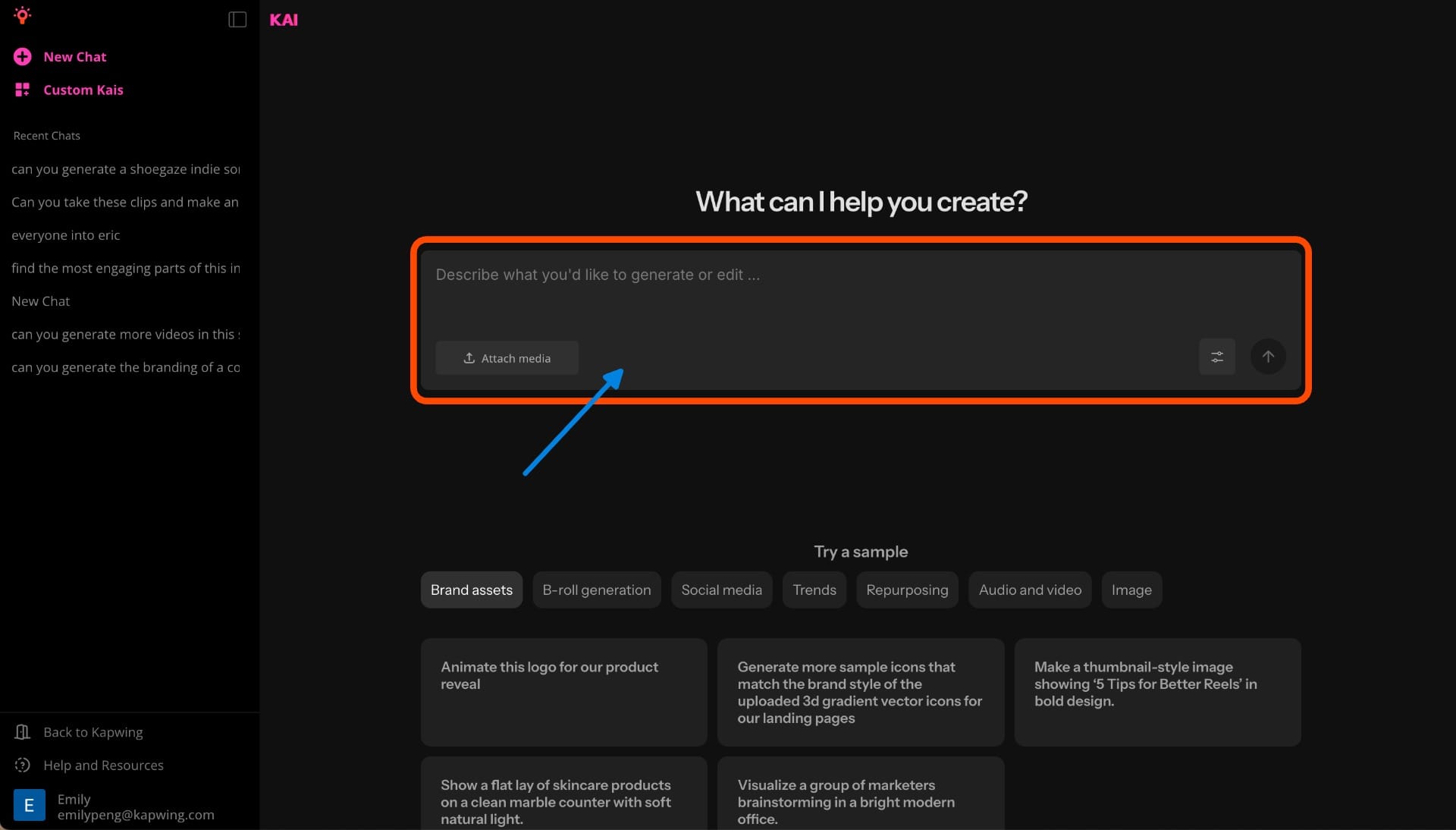
Task: Click the Emily account avatar
Action: pos(29,805)
